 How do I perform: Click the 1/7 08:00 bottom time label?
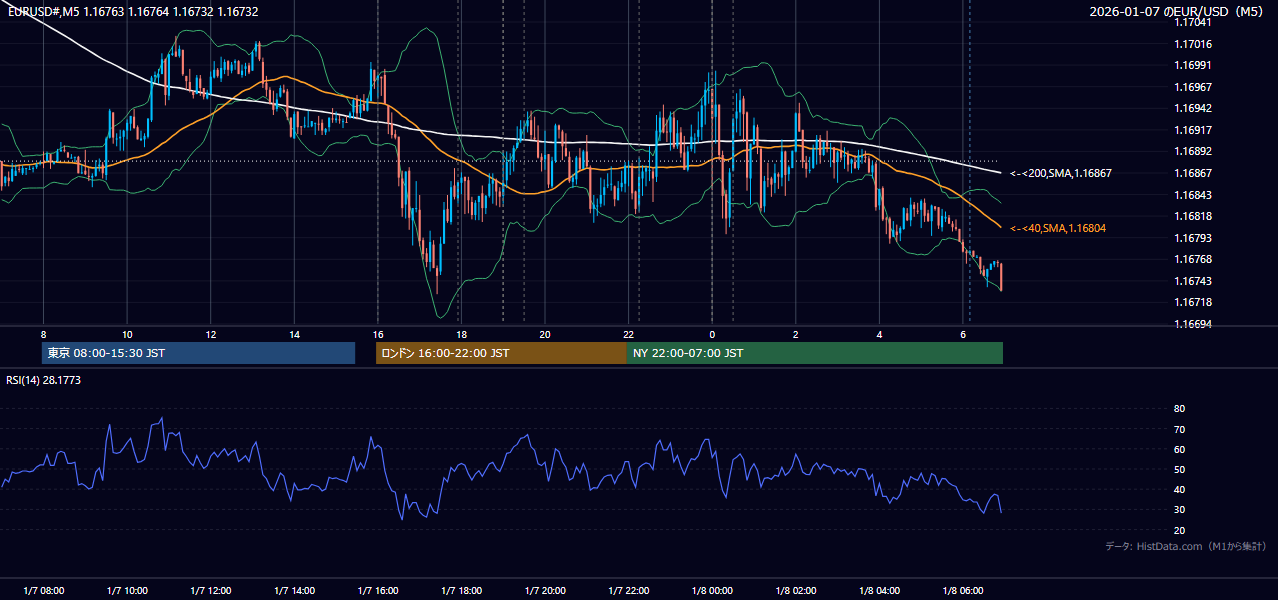click(43, 591)
